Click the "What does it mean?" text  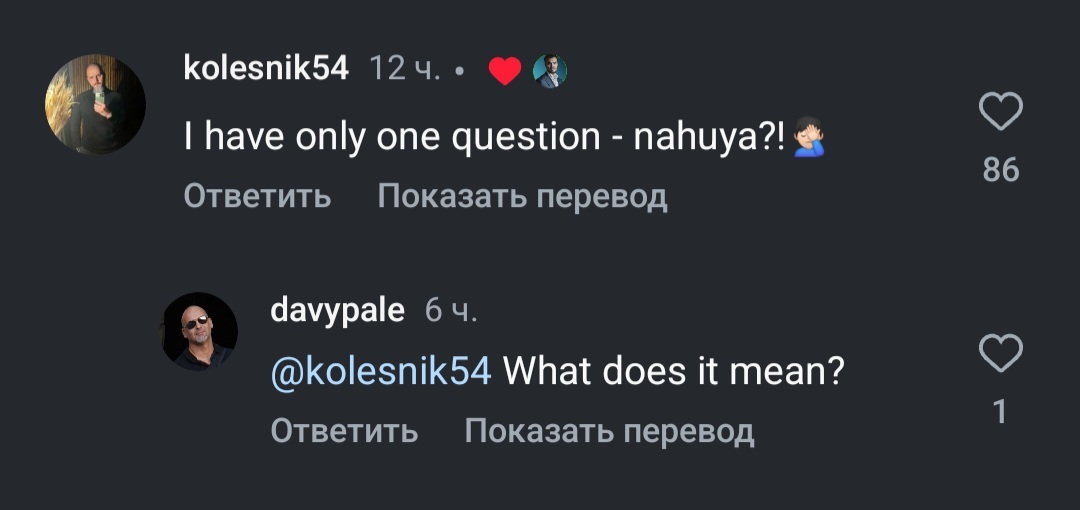(673, 372)
